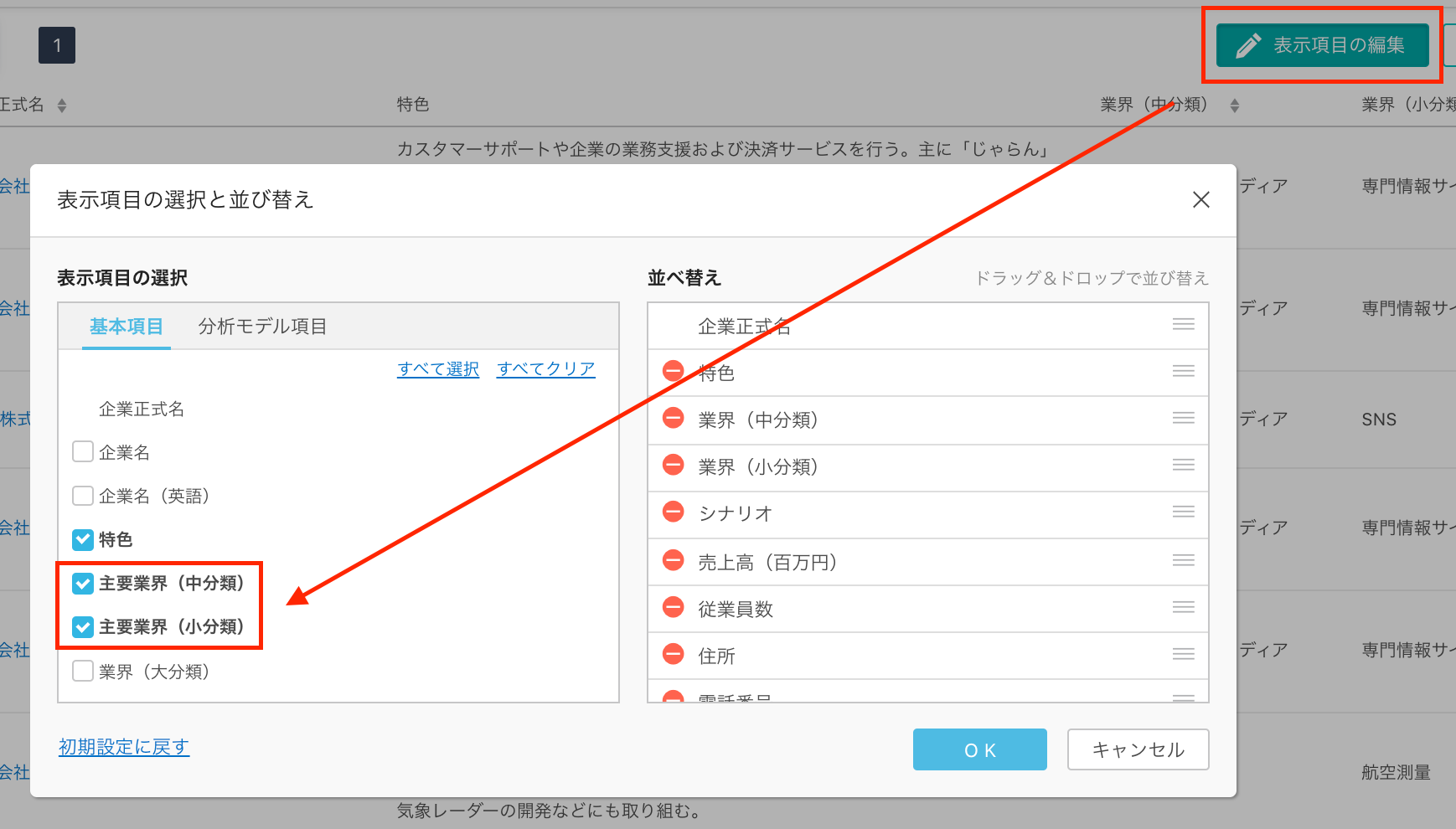Select the 基本項目 tab
The image size is (1456, 829).
pos(126,327)
